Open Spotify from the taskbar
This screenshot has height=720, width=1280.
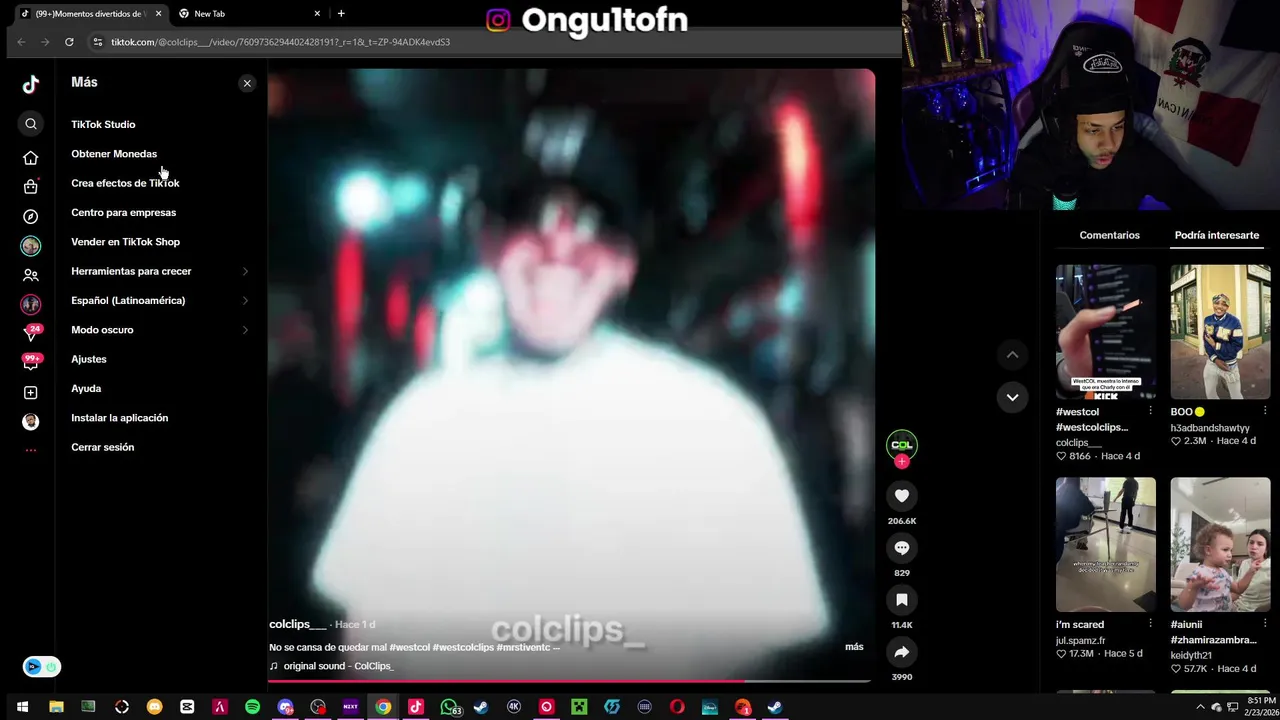coord(252,707)
